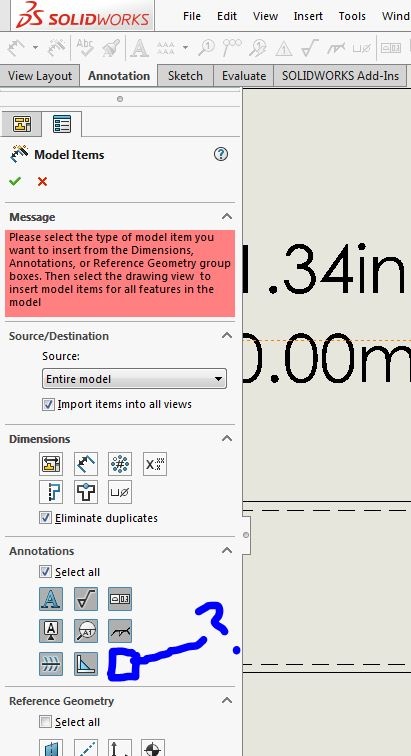Accept Model Items with green checkmark
The height and width of the screenshot is (756, 411).
click(15, 181)
